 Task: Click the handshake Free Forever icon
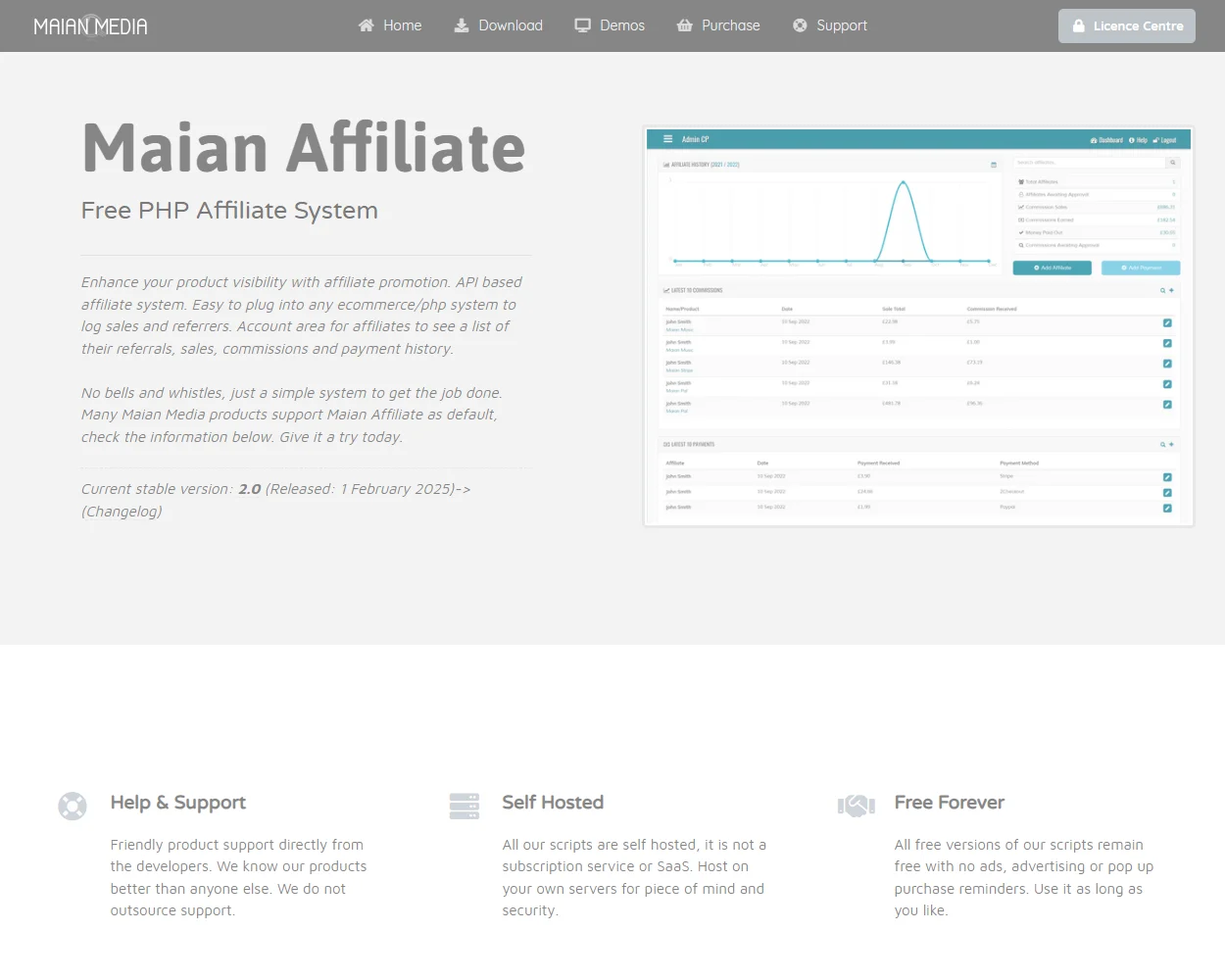click(857, 806)
